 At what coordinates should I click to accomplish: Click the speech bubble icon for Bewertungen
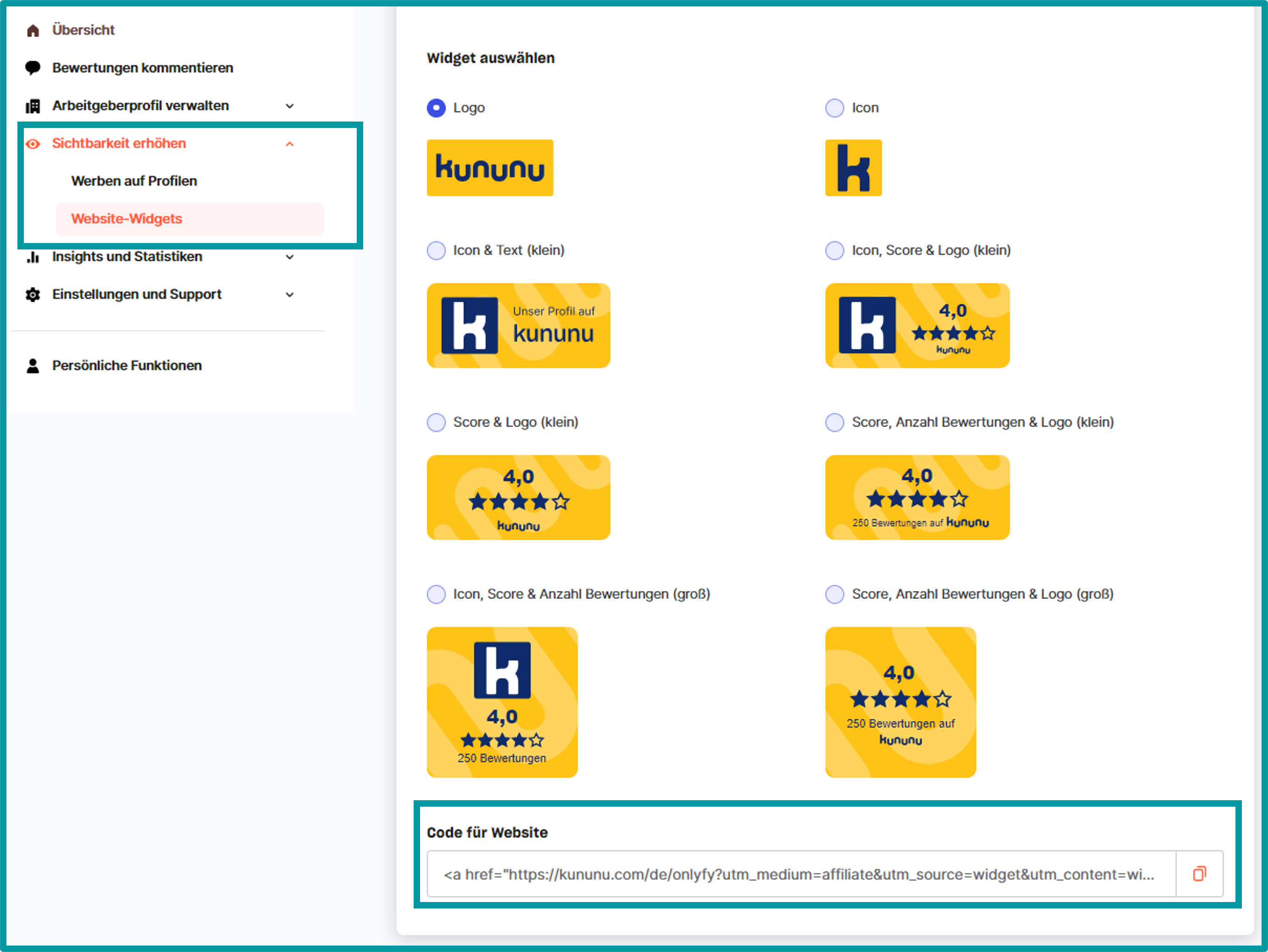point(33,67)
